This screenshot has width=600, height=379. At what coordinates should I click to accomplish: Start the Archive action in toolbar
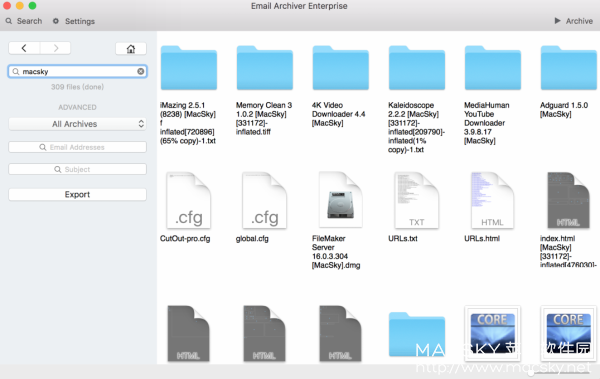click(574, 21)
